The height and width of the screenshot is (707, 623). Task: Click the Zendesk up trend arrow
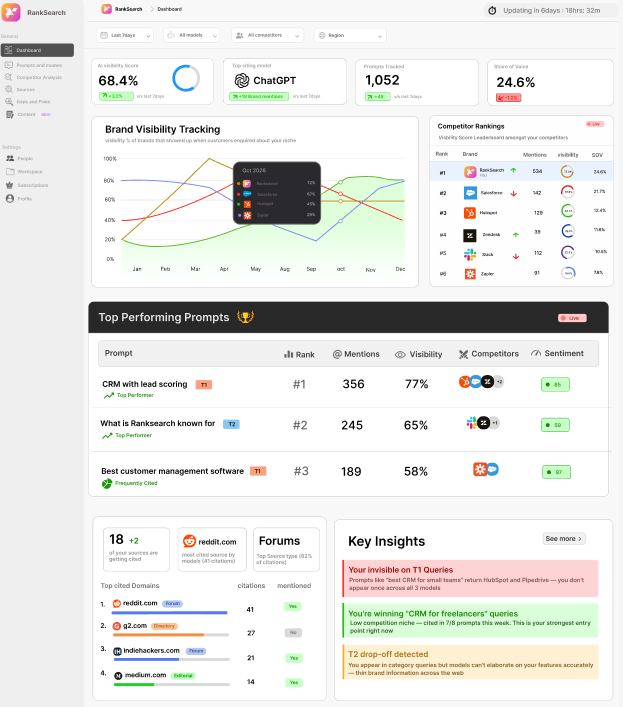tap(516, 234)
